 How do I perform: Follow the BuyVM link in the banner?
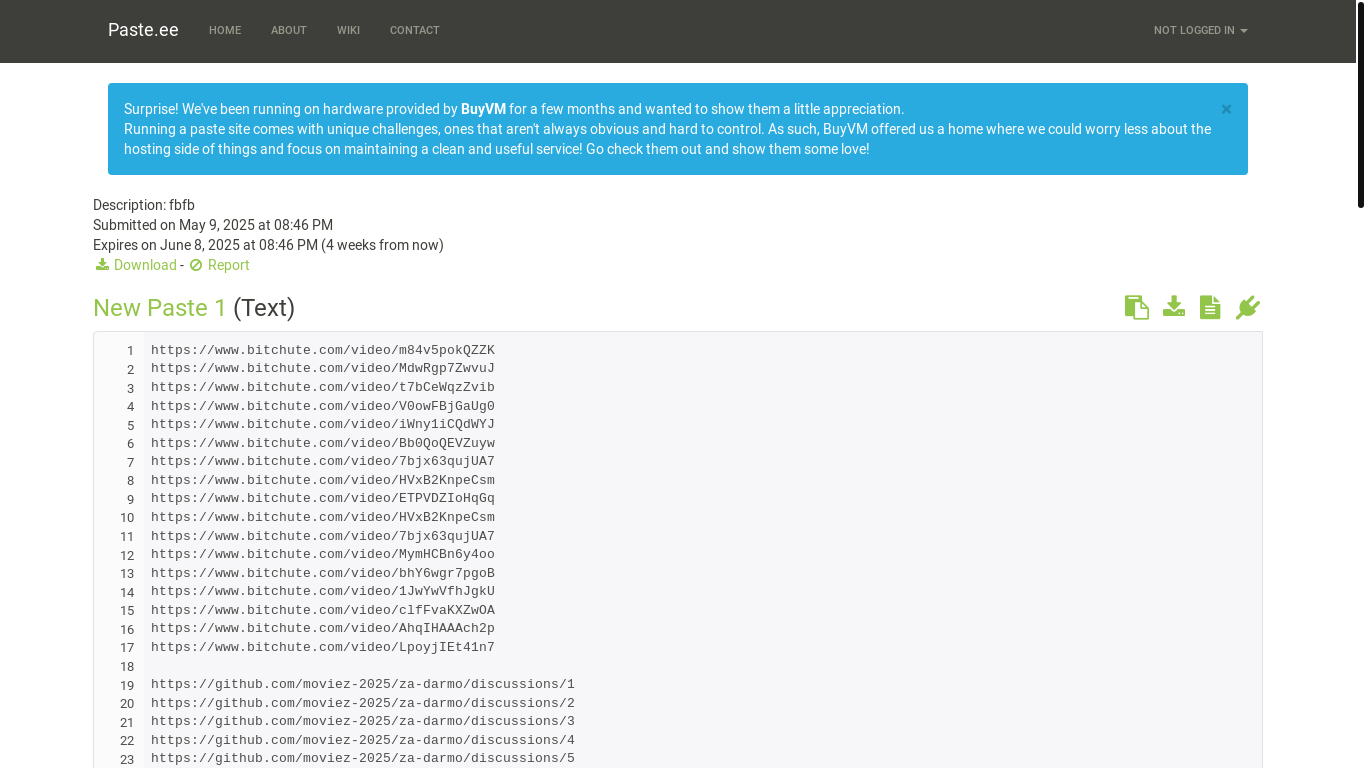[483, 109]
